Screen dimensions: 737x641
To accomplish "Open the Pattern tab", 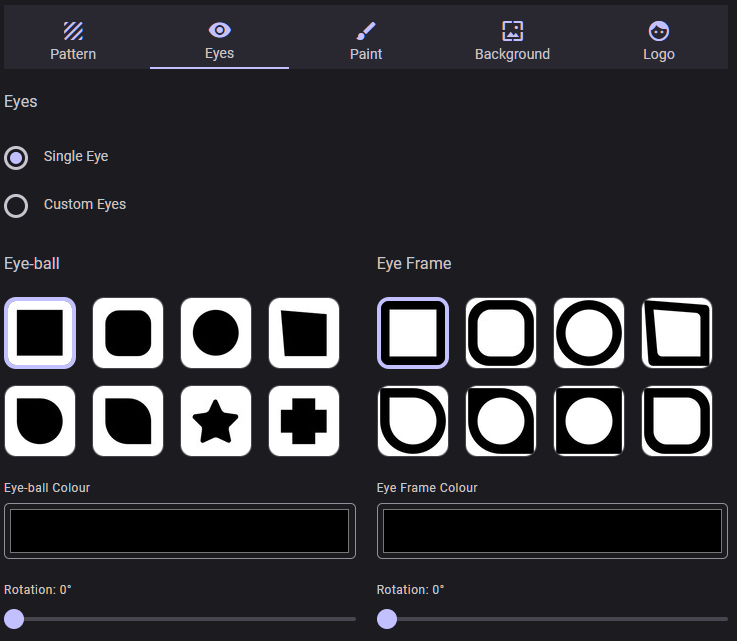I will (73, 41).
